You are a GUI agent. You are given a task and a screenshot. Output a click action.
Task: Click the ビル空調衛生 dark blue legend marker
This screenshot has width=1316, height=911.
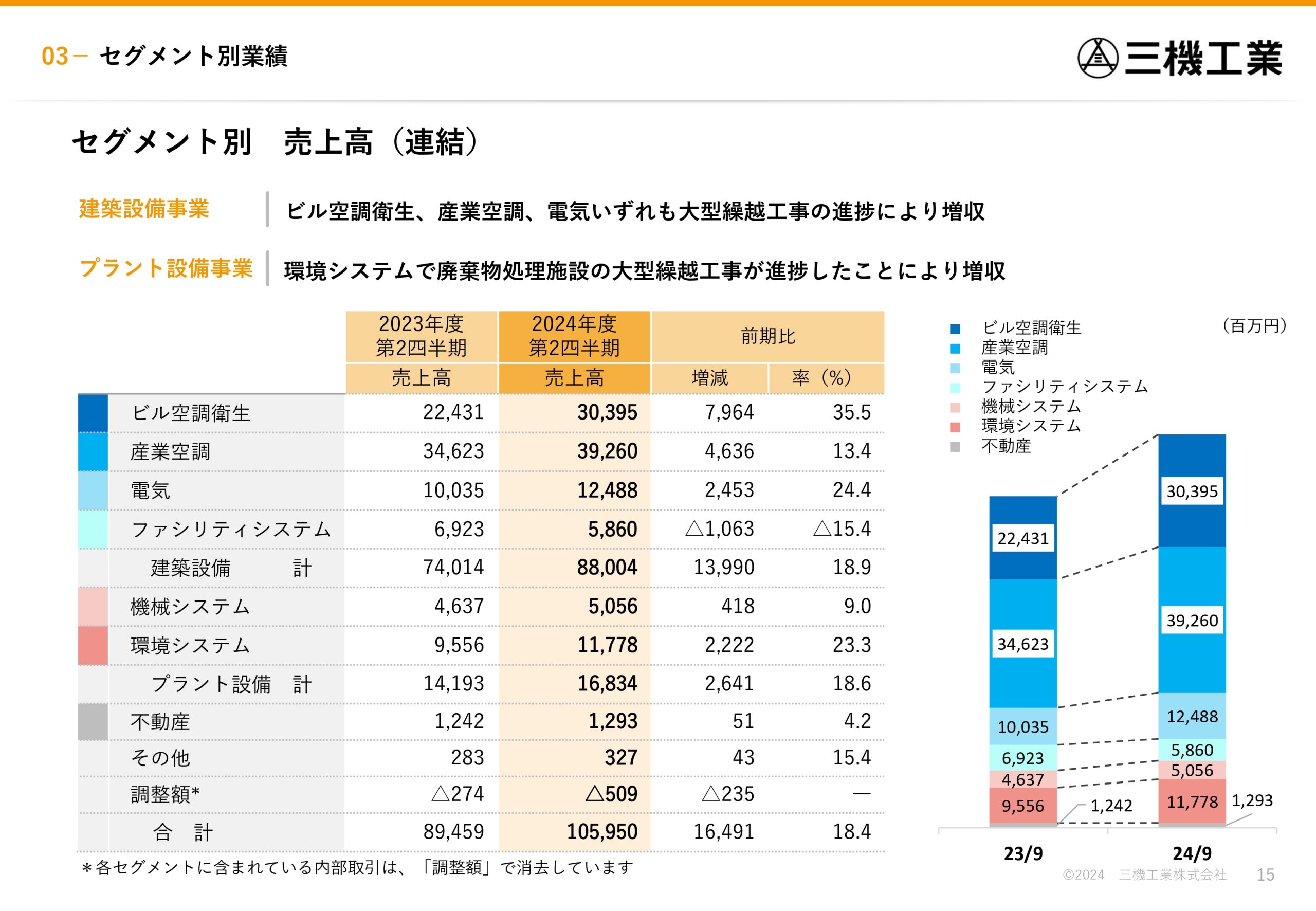(955, 329)
